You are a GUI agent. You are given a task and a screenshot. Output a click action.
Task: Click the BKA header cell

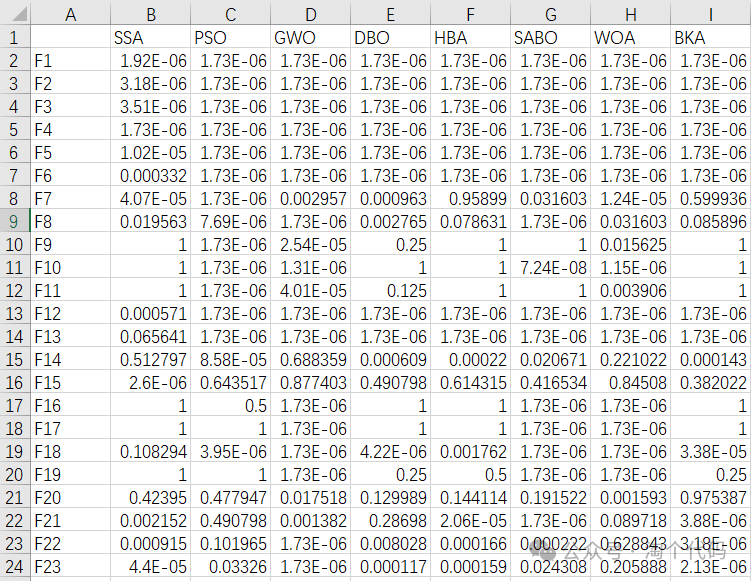pyautogui.click(x=711, y=37)
